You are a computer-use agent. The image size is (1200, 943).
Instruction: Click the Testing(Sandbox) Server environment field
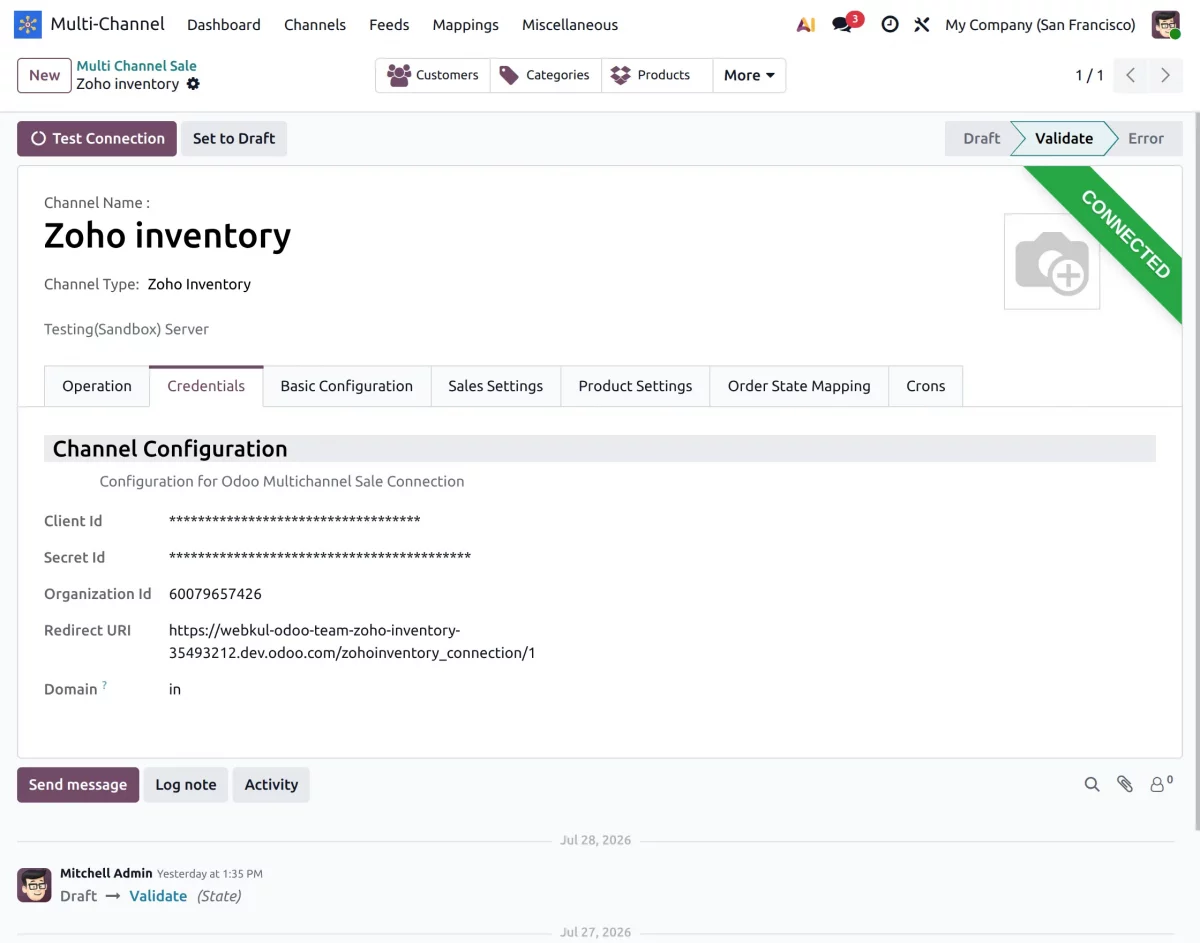[x=126, y=329]
